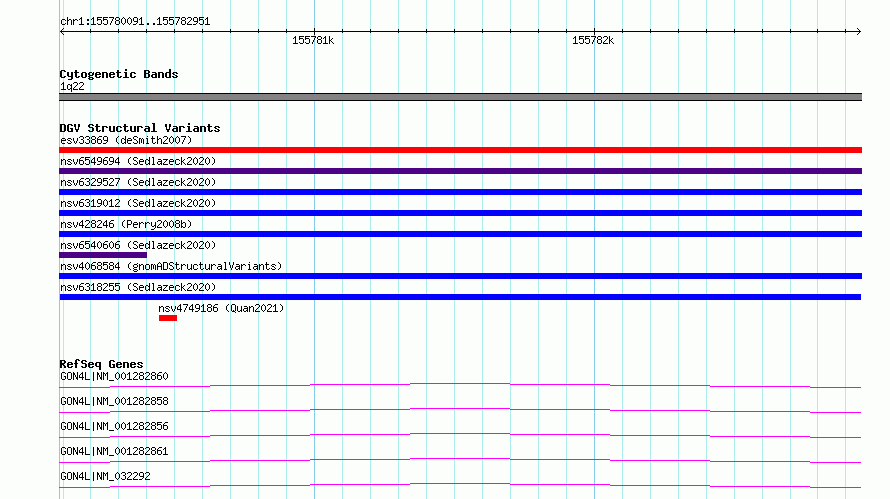Select the 1q22 band label
Viewport: 890px width, 499px height.
tap(72, 86)
